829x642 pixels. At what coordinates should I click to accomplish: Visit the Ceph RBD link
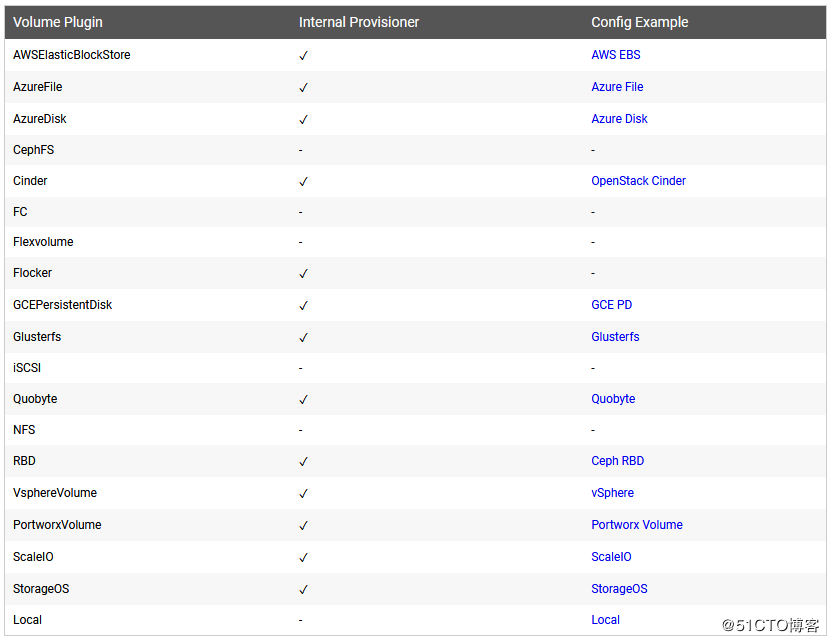[617, 461]
